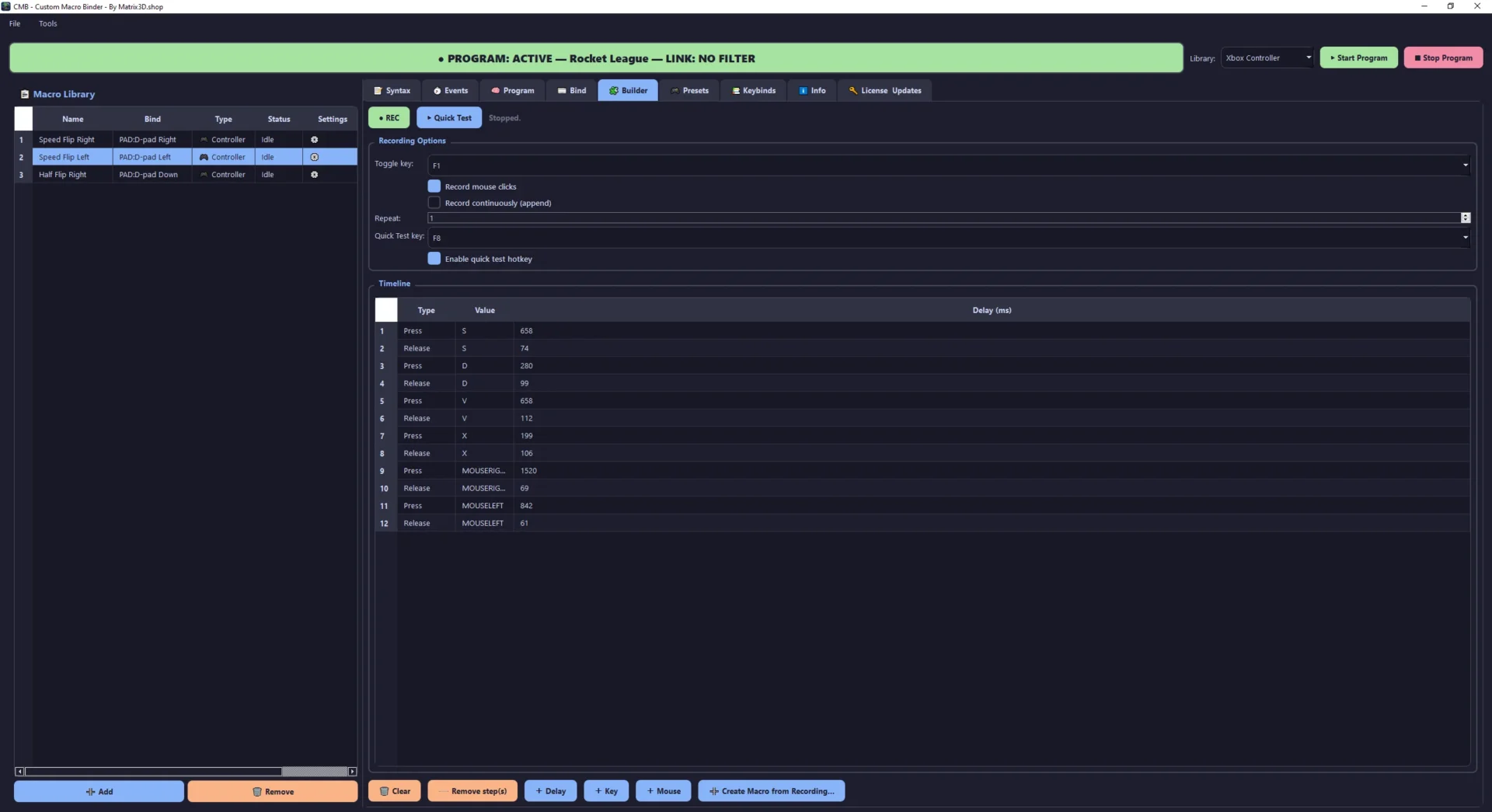Start recording with REC button

click(389, 118)
